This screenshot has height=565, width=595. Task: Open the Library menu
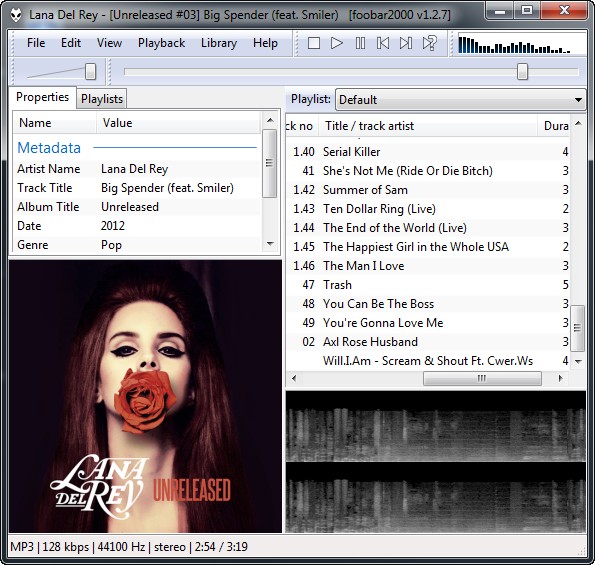pos(219,43)
